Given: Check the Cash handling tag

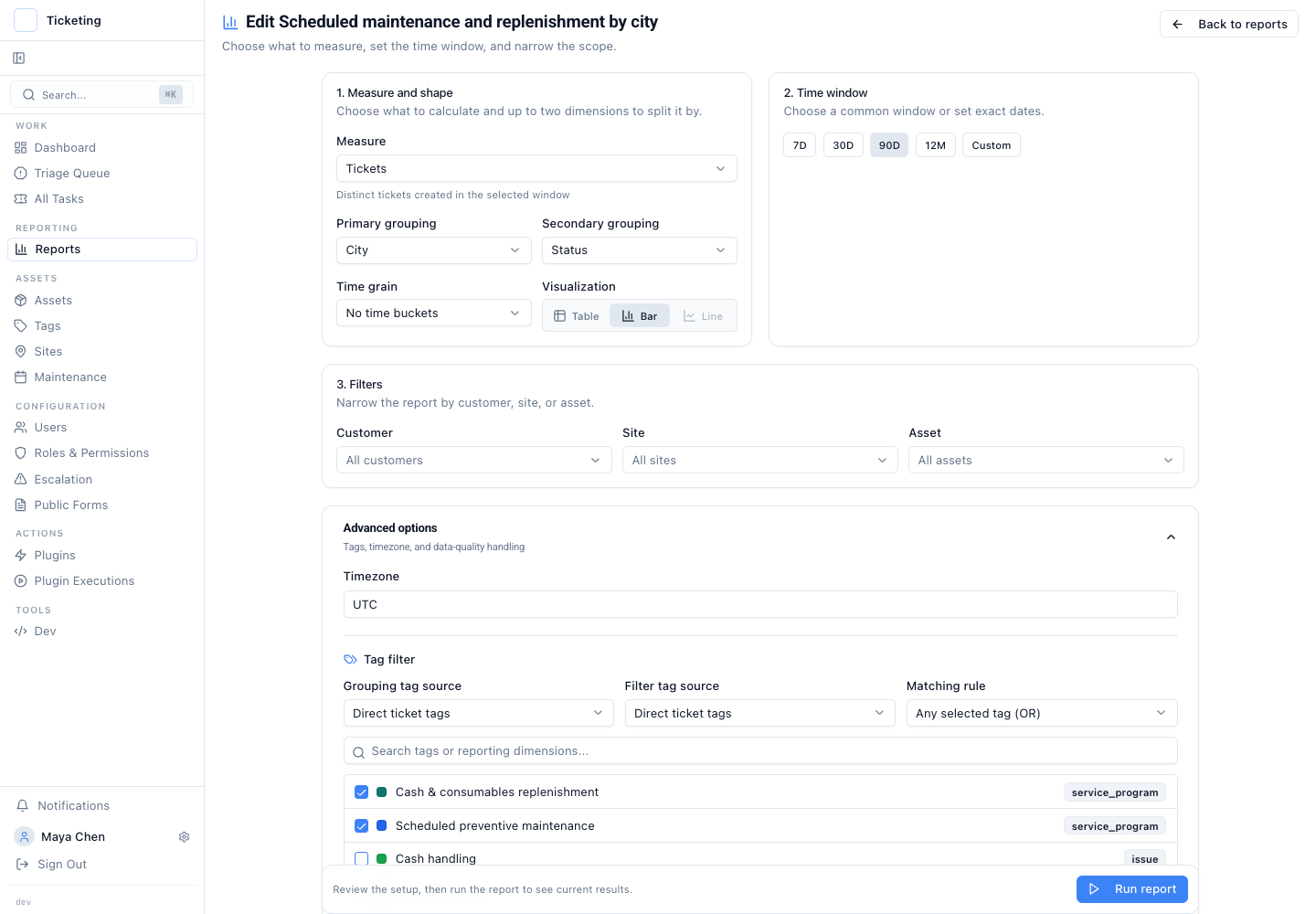Looking at the screenshot, I should pos(362,859).
